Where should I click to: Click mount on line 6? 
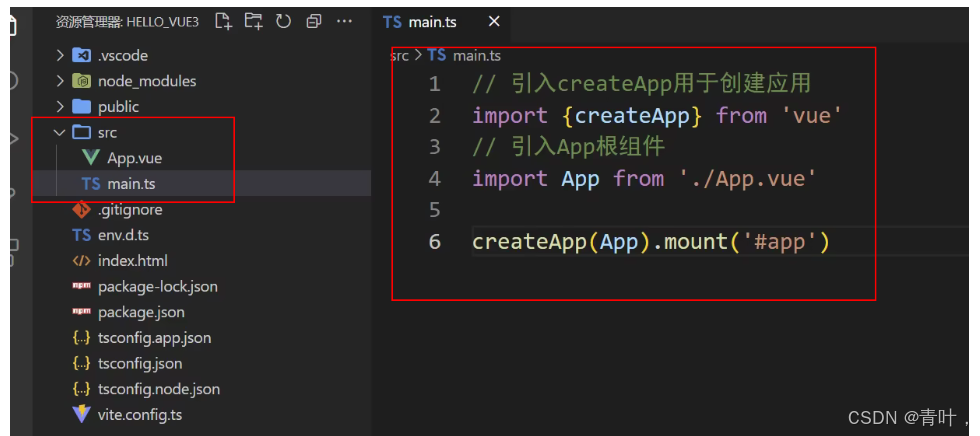pyautogui.click(x=696, y=242)
